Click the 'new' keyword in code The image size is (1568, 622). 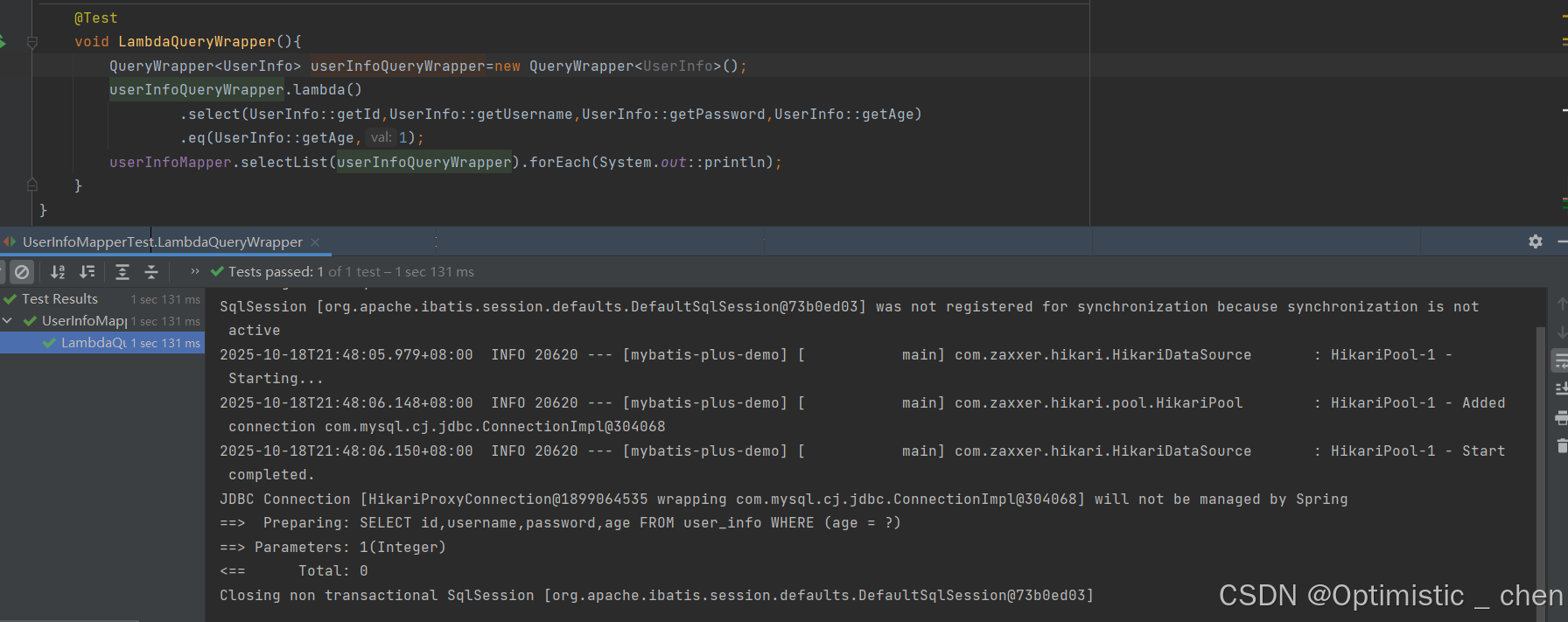[x=507, y=66]
